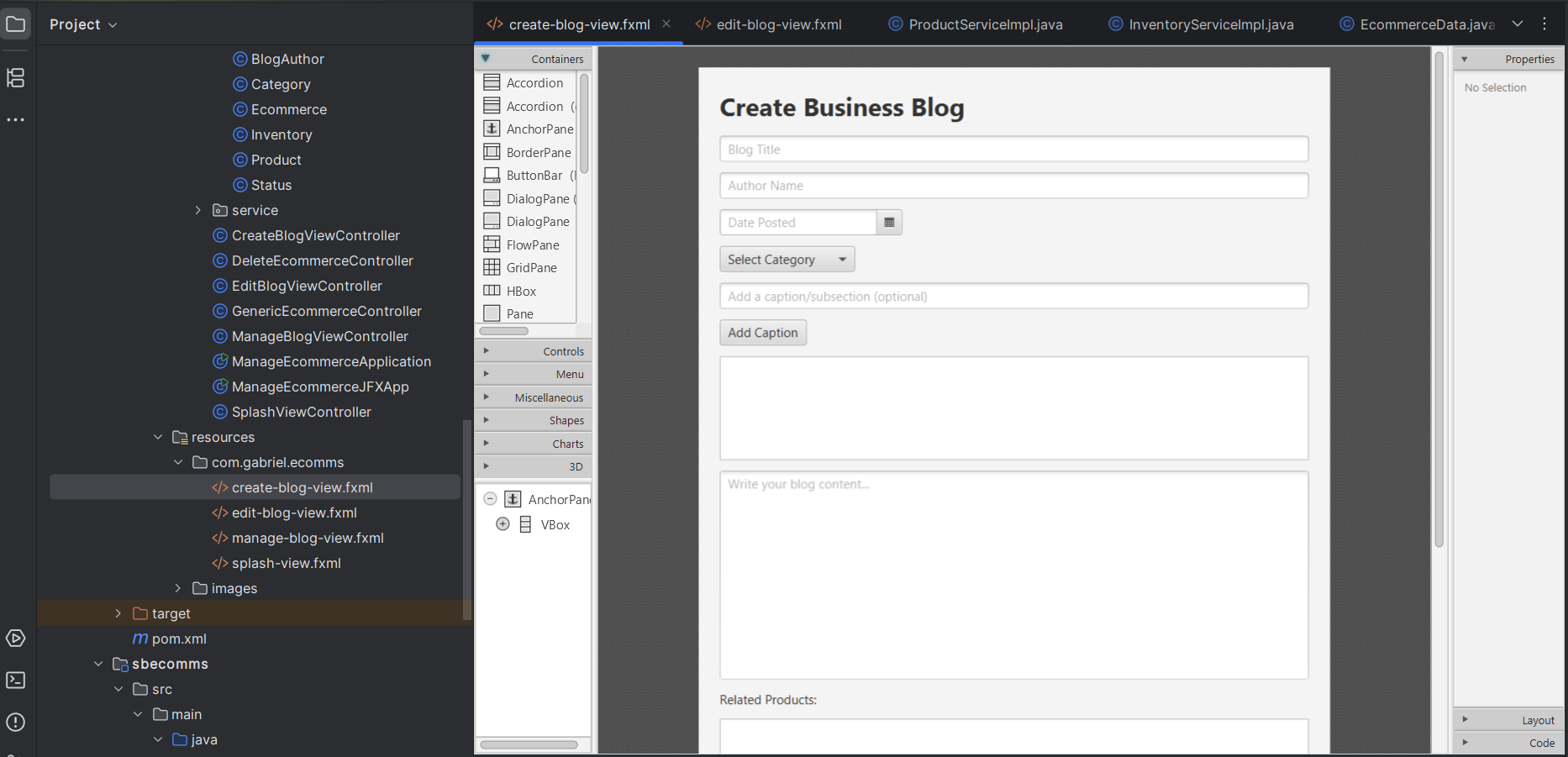Collapse the resources folder
The height and width of the screenshot is (757, 1568).
point(158,437)
